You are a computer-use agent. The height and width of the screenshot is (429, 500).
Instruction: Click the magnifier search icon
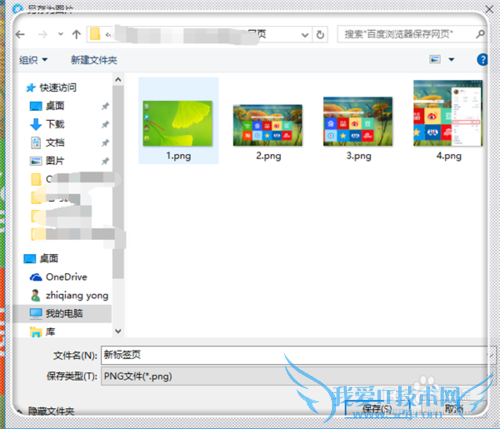click(x=480, y=34)
